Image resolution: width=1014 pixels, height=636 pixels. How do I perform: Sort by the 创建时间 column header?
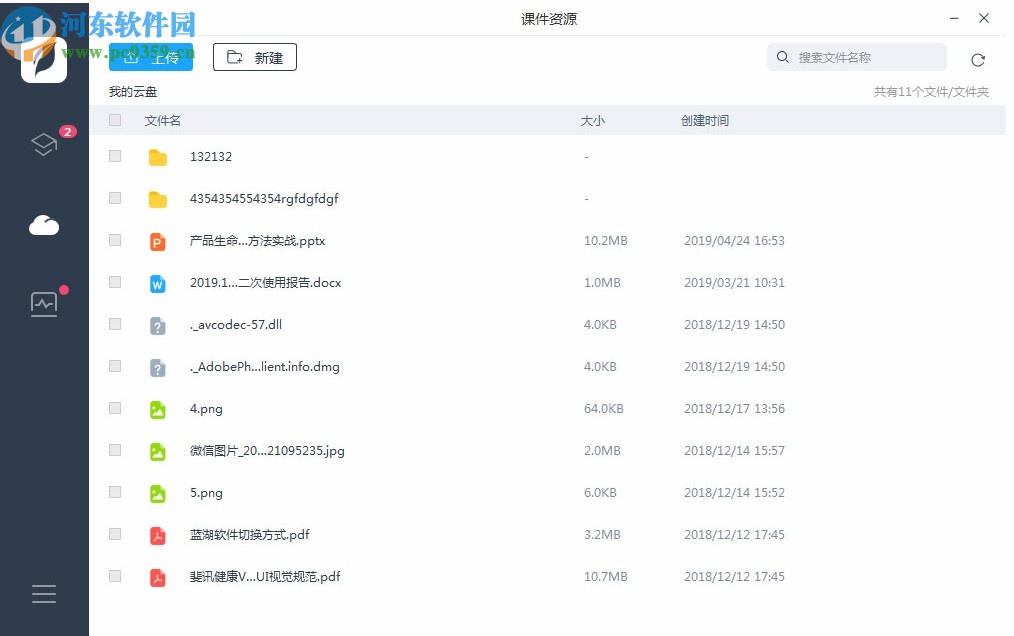tap(706, 119)
